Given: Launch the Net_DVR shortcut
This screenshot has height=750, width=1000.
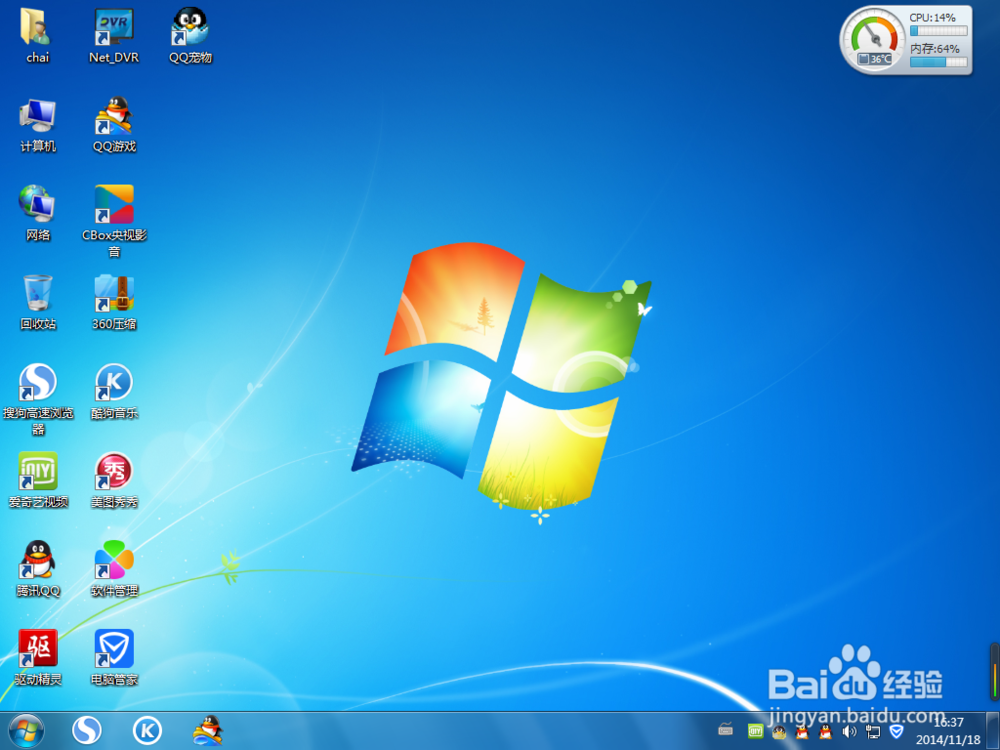Looking at the screenshot, I should pyautogui.click(x=114, y=36).
